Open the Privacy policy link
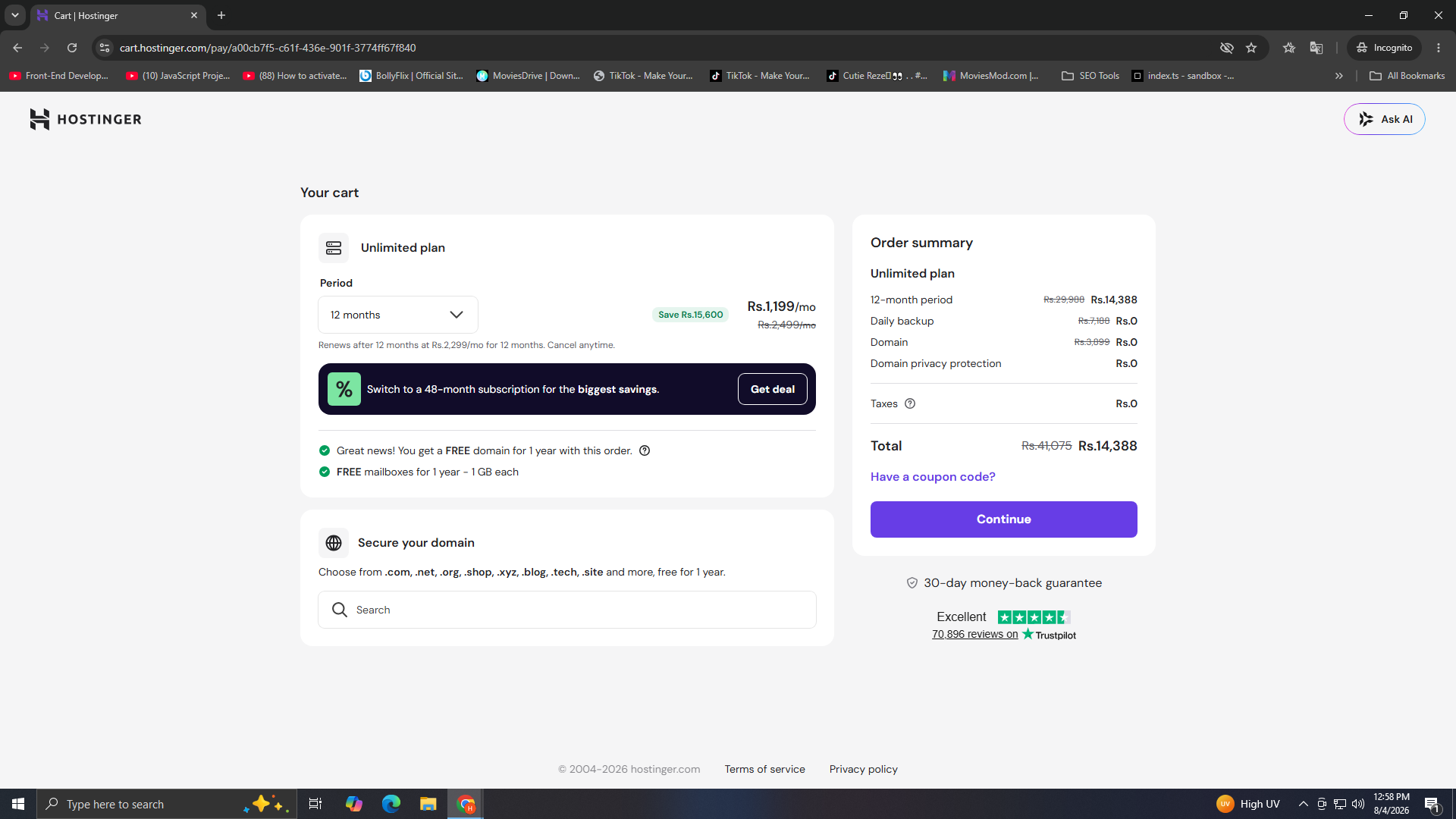The width and height of the screenshot is (1456, 819). pos(863,769)
